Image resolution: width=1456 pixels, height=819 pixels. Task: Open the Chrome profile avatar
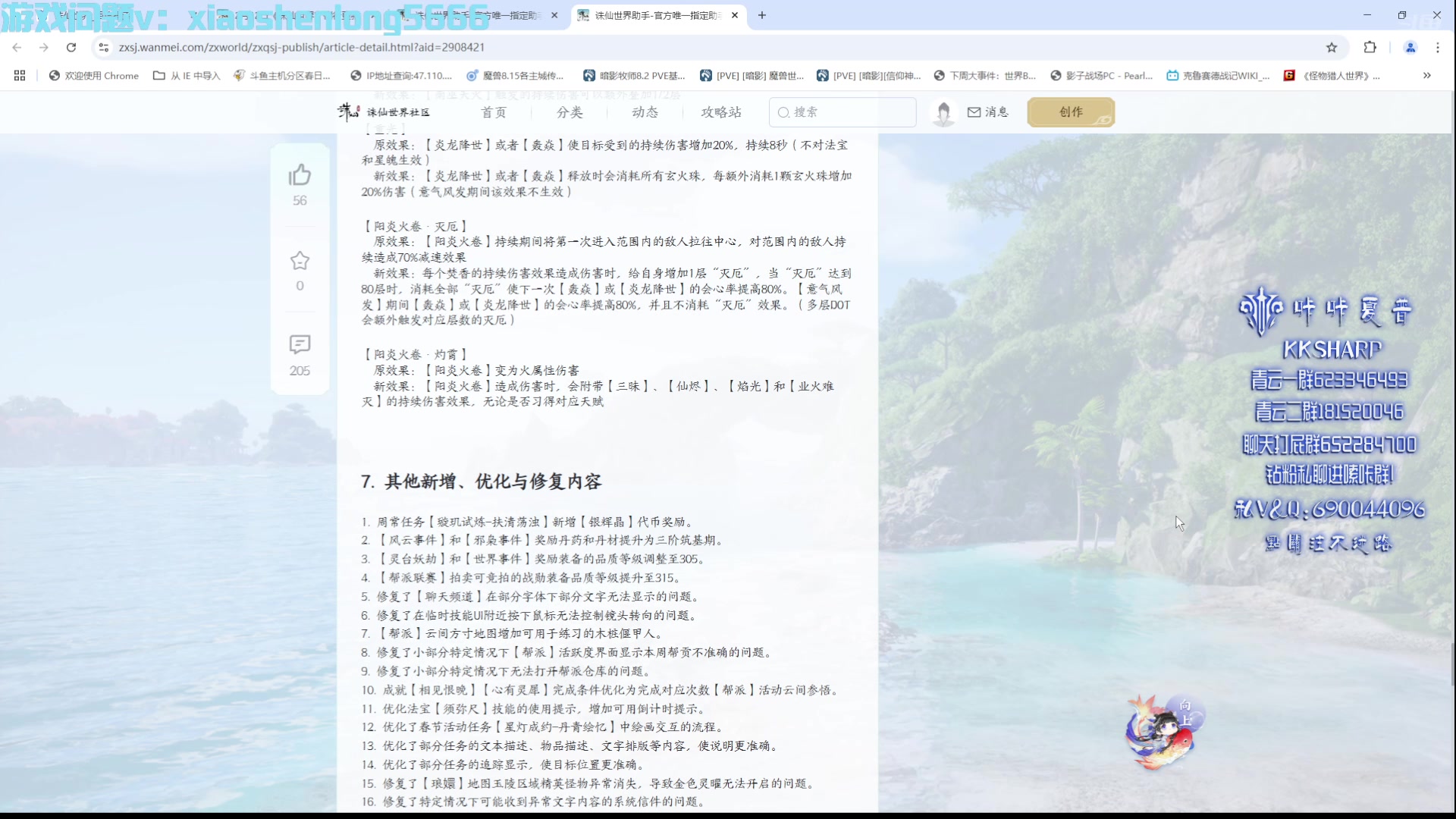tap(1410, 47)
